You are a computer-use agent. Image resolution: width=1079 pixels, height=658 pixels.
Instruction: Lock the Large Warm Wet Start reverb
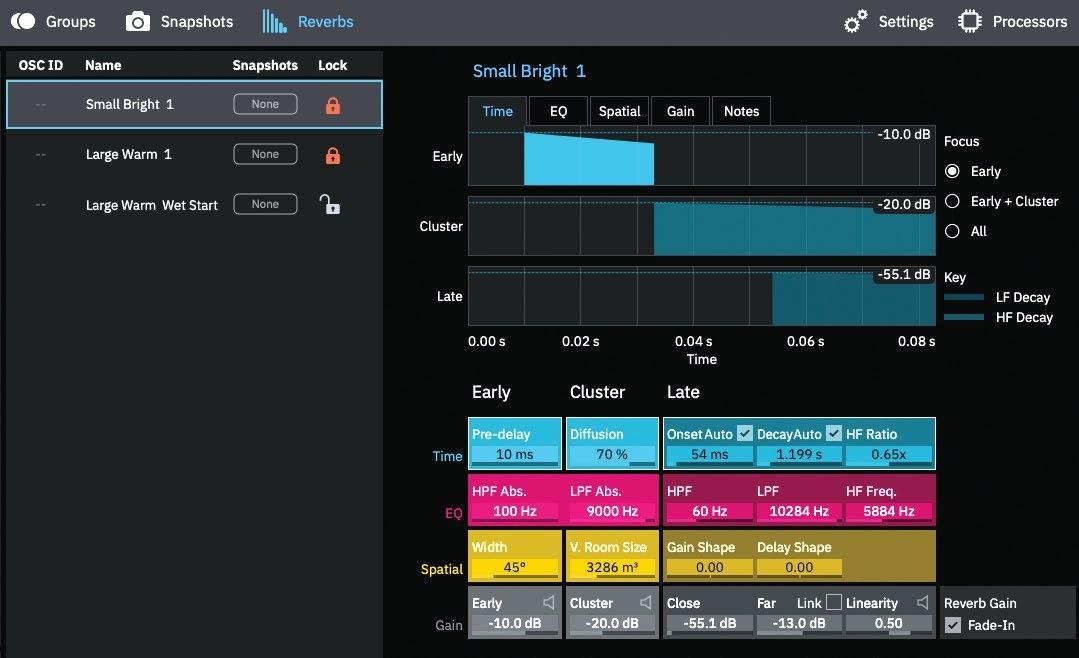point(330,204)
